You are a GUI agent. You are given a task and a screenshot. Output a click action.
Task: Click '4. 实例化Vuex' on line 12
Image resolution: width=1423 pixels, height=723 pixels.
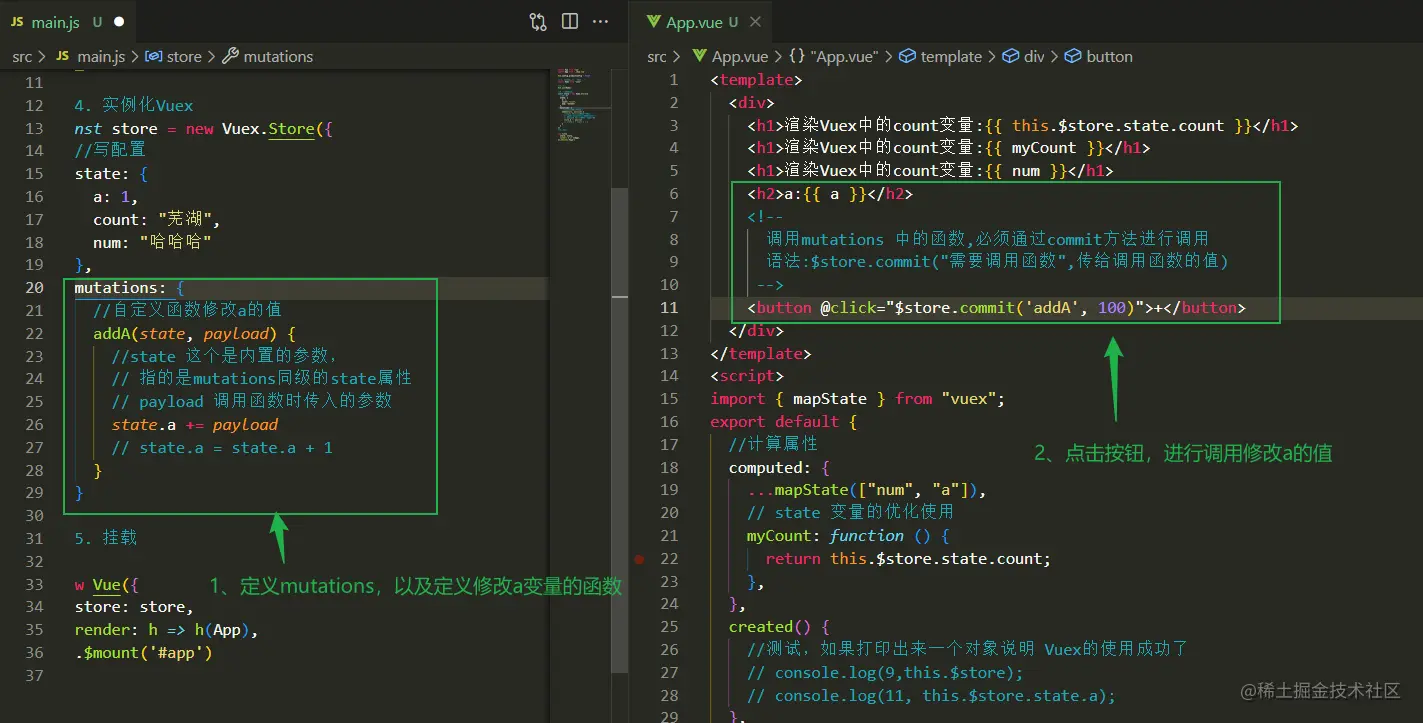(134, 105)
